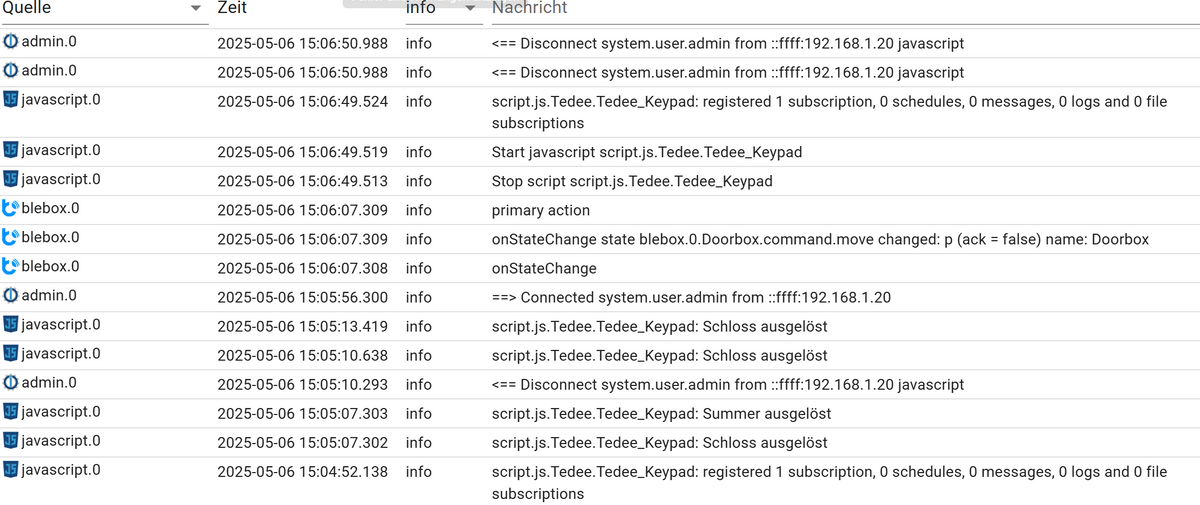The height and width of the screenshot is (505, 1200).
Task: Click the javascript icon in the 15:04:52.138 row
Action: pos(11,470)
